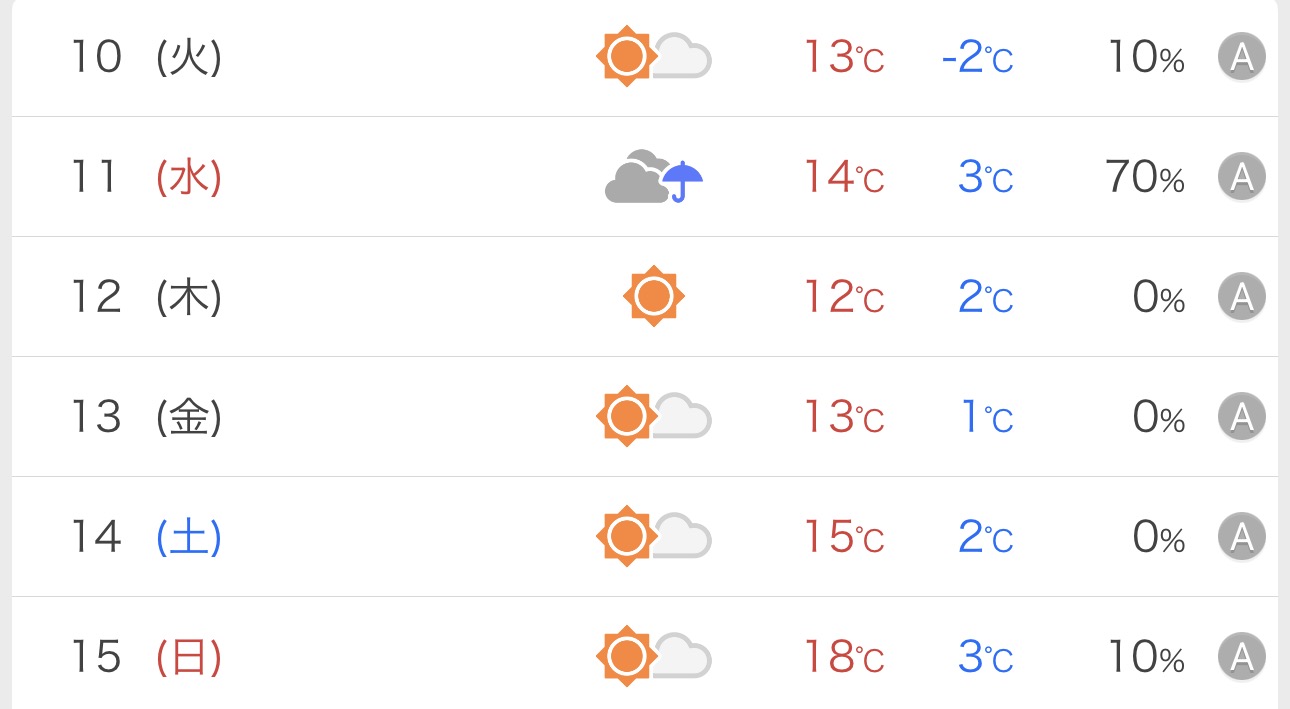Select the 12 (木) date label
The image size is (1290, 709).
click(146, 296)
